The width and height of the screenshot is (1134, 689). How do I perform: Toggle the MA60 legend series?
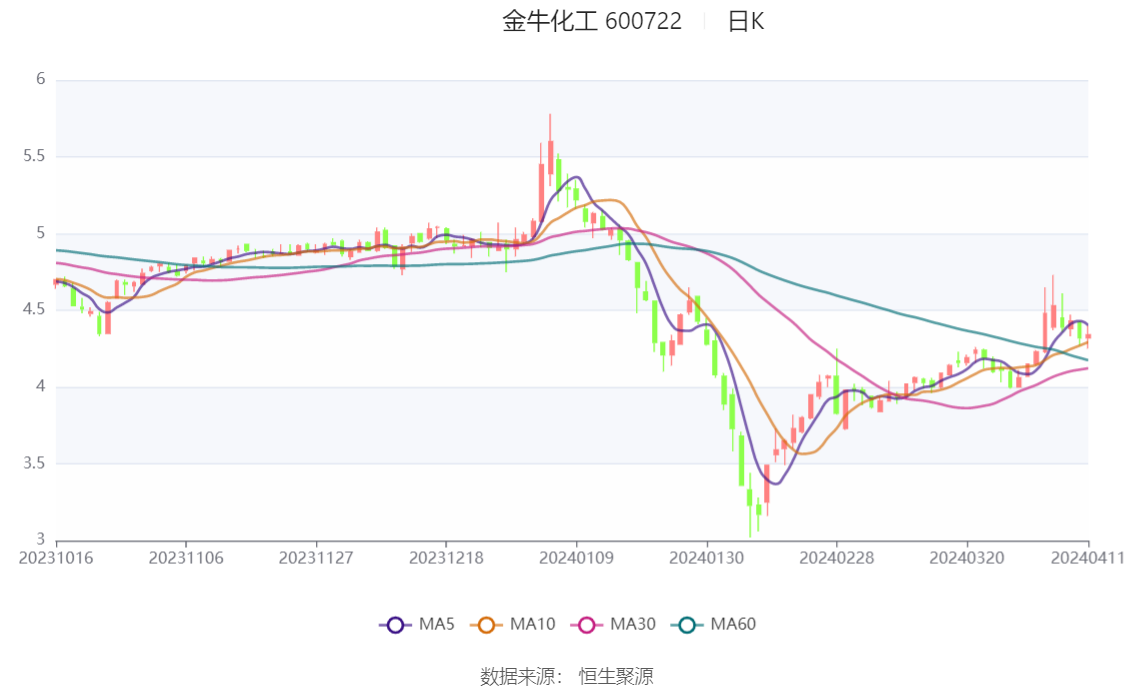tap(714, 625)
